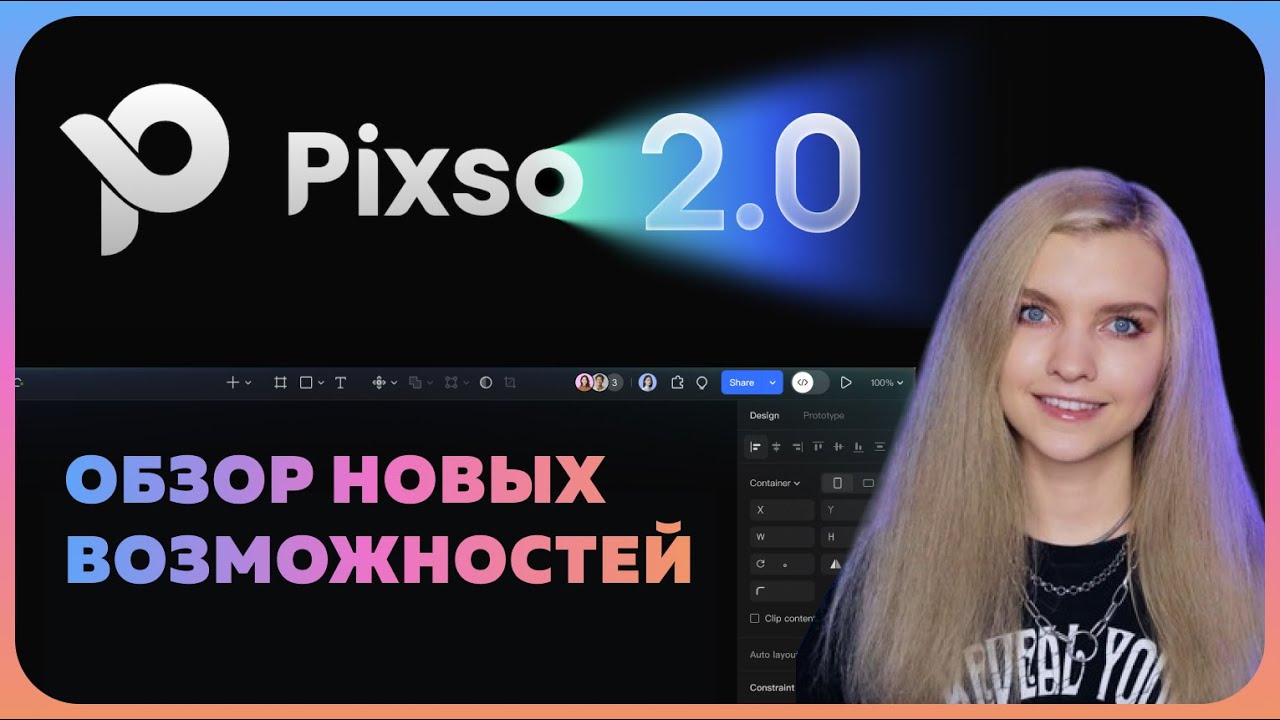Click the align right icon

coord(797,447)
